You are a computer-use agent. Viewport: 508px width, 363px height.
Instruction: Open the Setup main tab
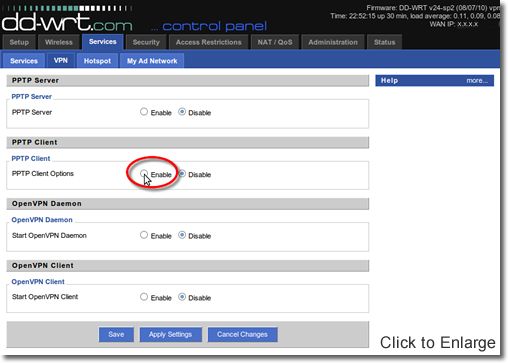pyautogui.click(x=19, y=42)
